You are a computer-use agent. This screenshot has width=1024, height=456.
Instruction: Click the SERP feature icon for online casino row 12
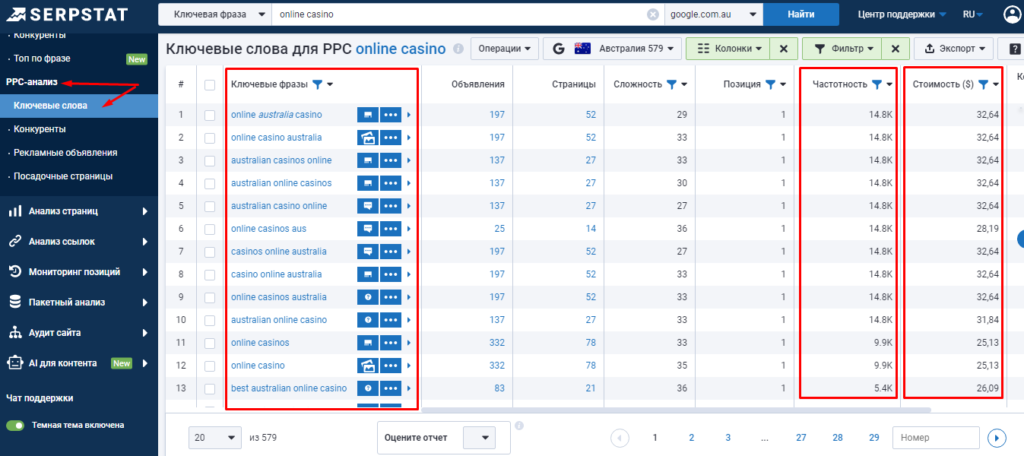point(368,365)
